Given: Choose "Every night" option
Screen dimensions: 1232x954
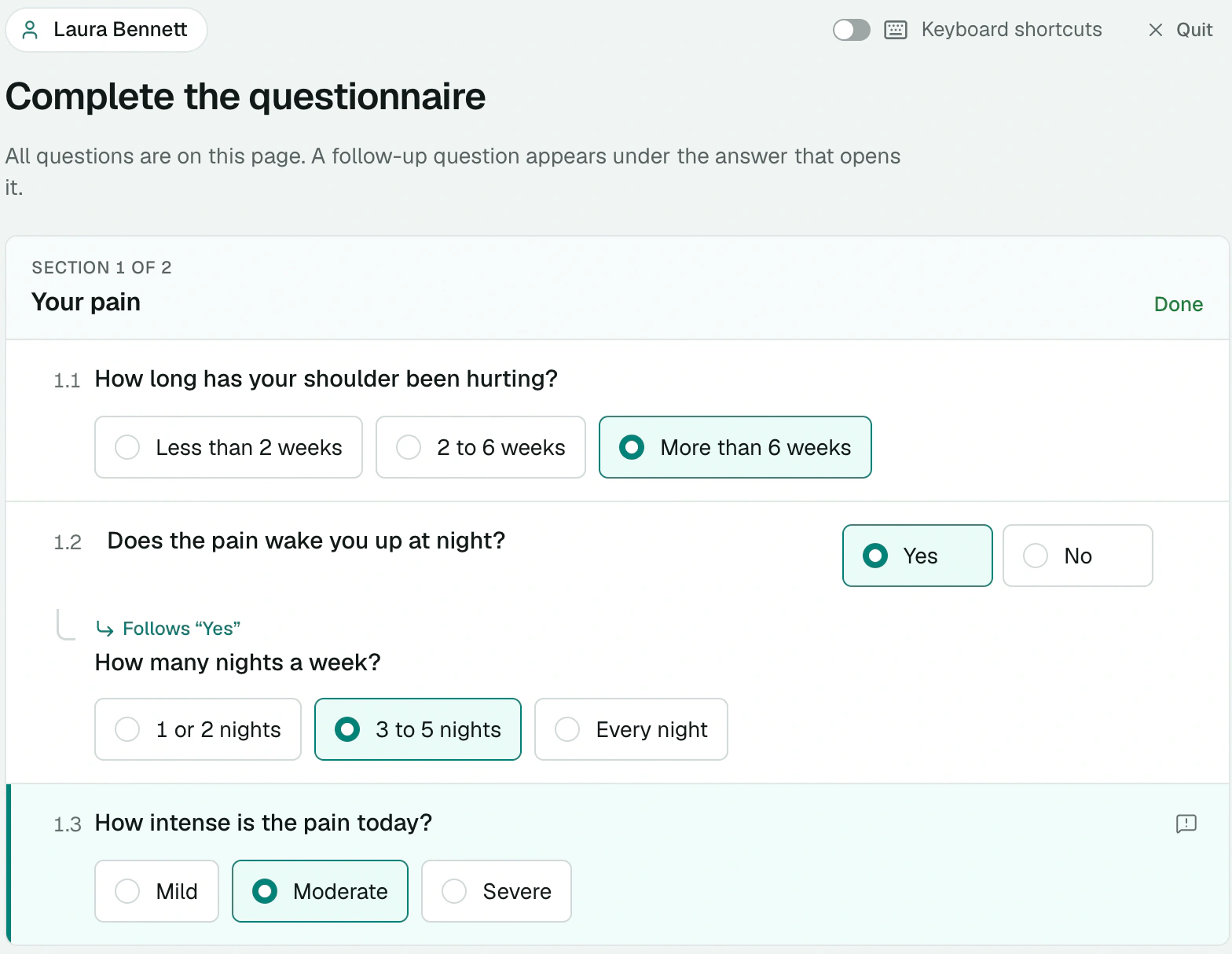Looking at the screenshot, I should [632, 729].
